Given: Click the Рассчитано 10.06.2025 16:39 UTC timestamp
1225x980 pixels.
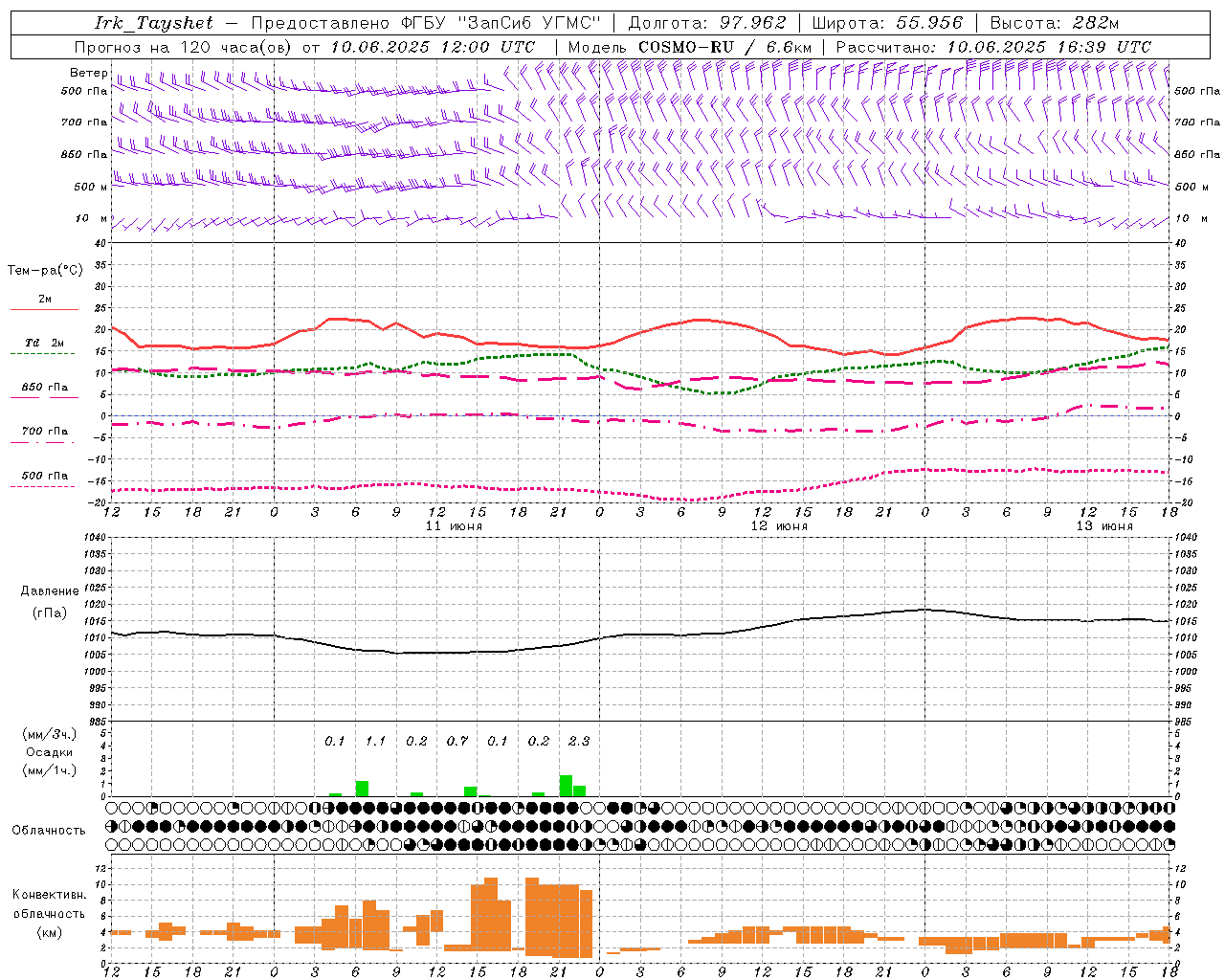Looking at the screenshot, I should pyautogui.click(x=993, y=47).
